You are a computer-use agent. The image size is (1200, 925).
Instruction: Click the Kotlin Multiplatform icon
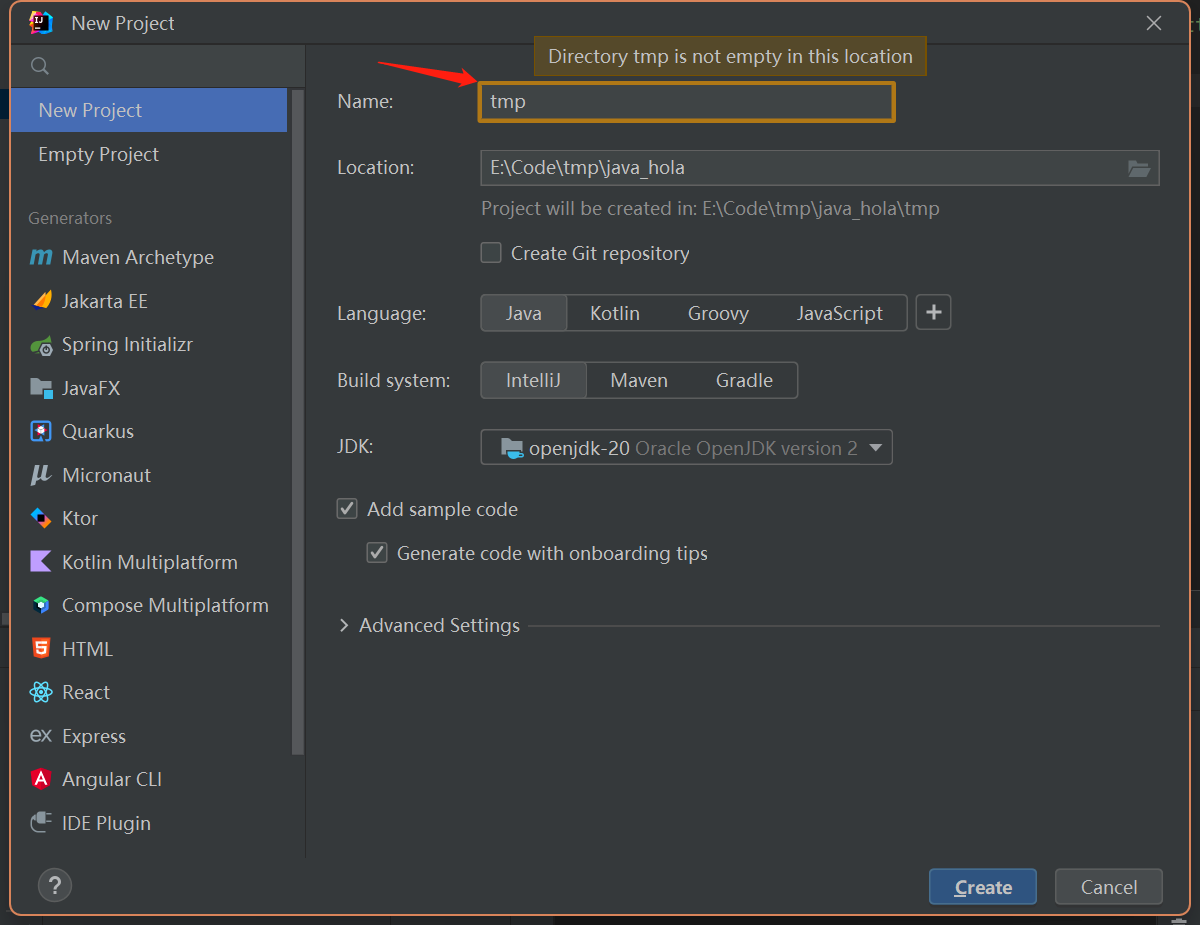[x=41, y=562]
